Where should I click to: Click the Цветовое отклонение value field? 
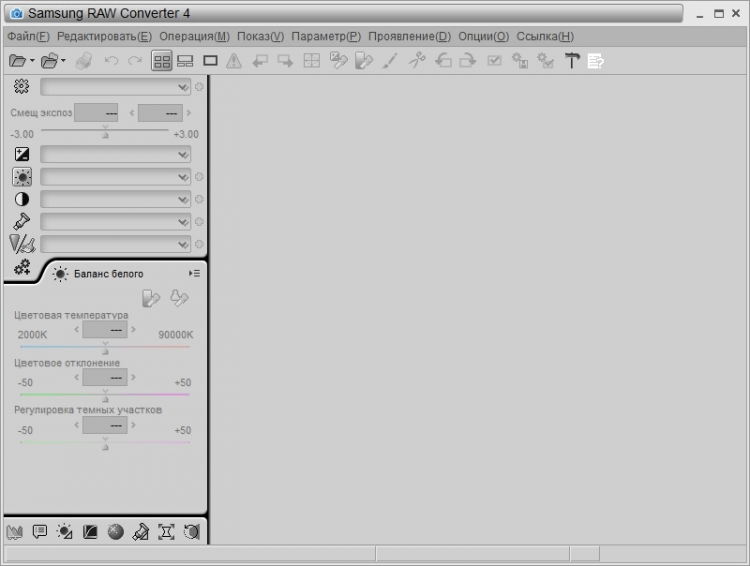point(105,377)
